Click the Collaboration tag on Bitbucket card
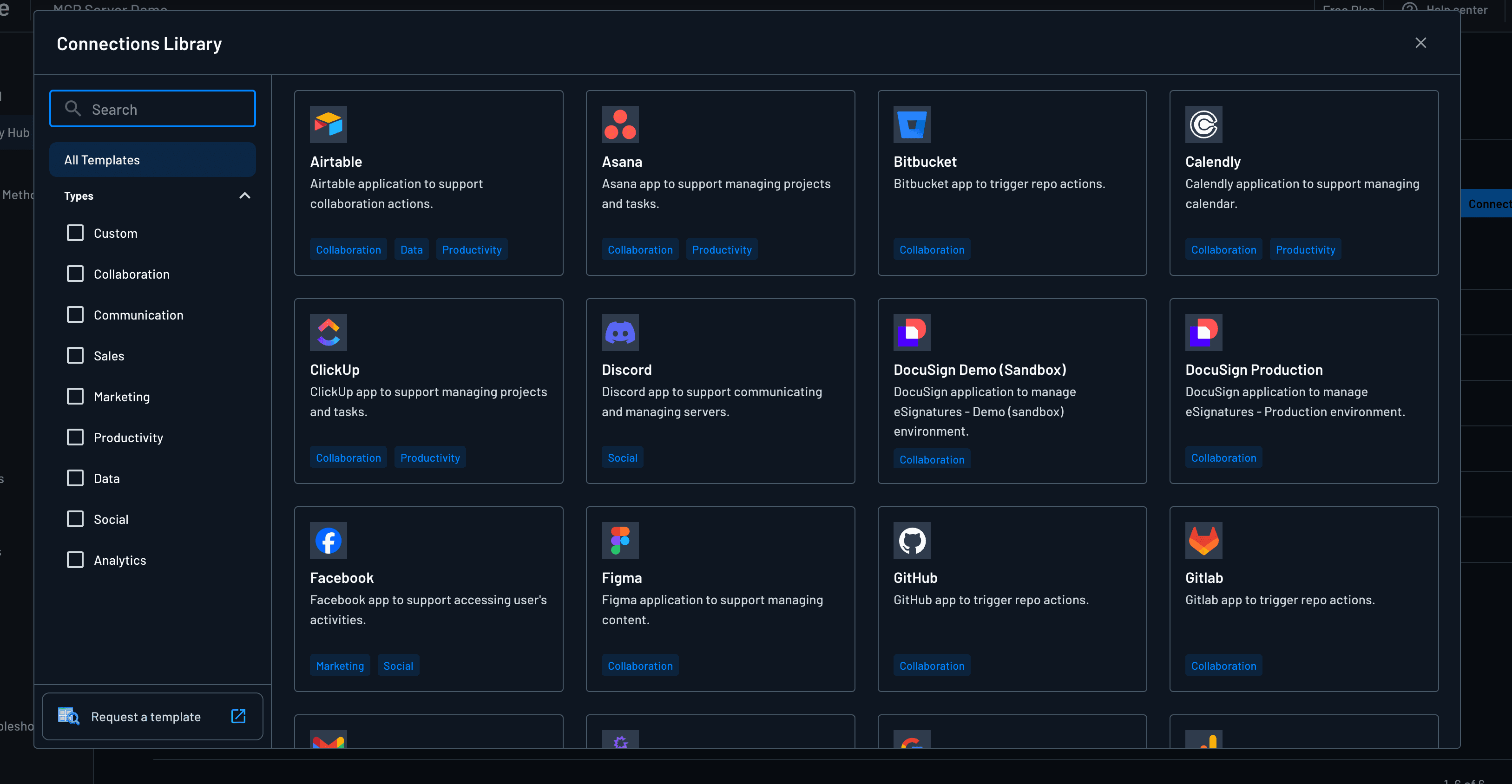1512x784 pixels. [932, 249]
